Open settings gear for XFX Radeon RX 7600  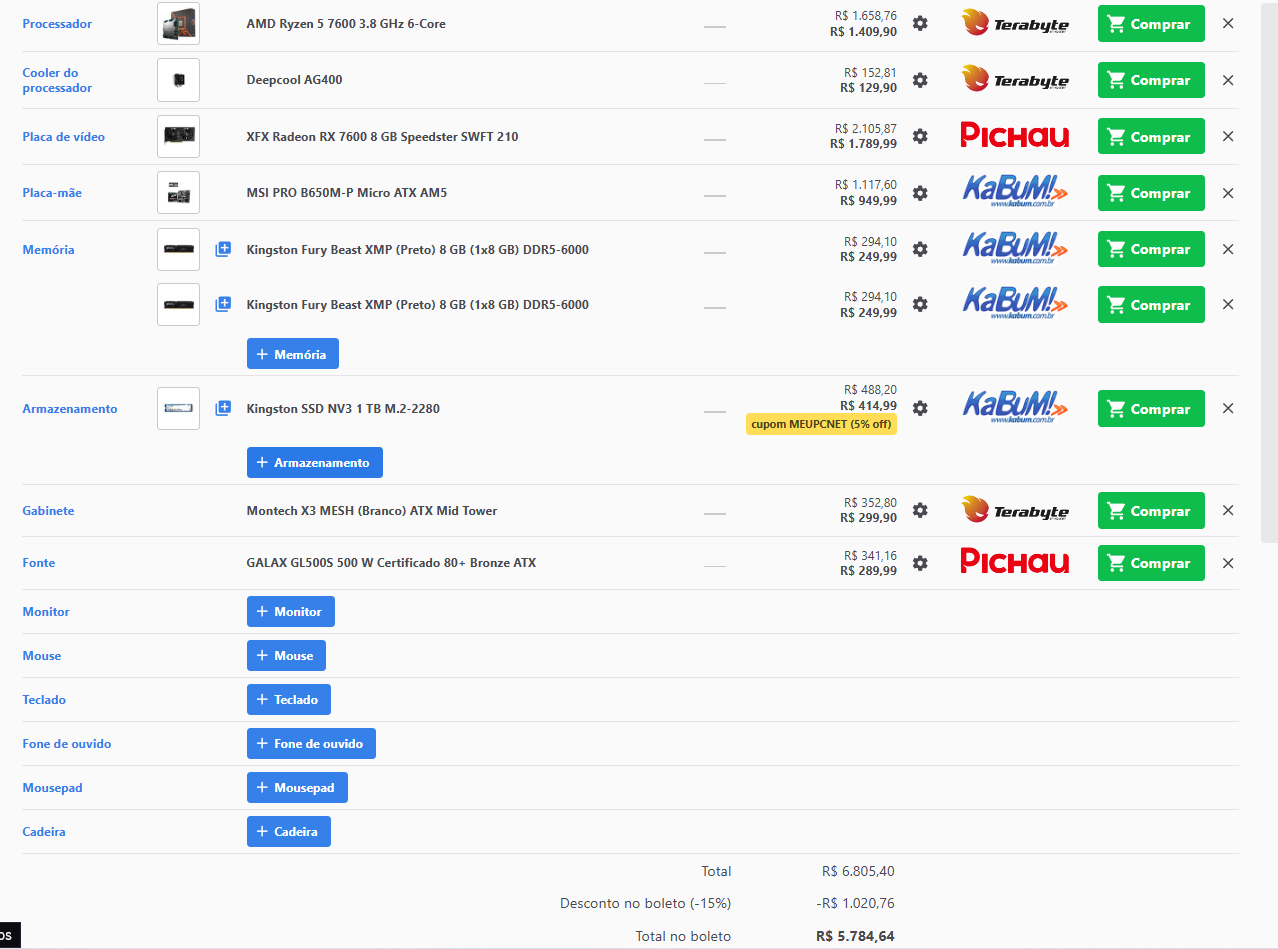(x=920, y=136)
